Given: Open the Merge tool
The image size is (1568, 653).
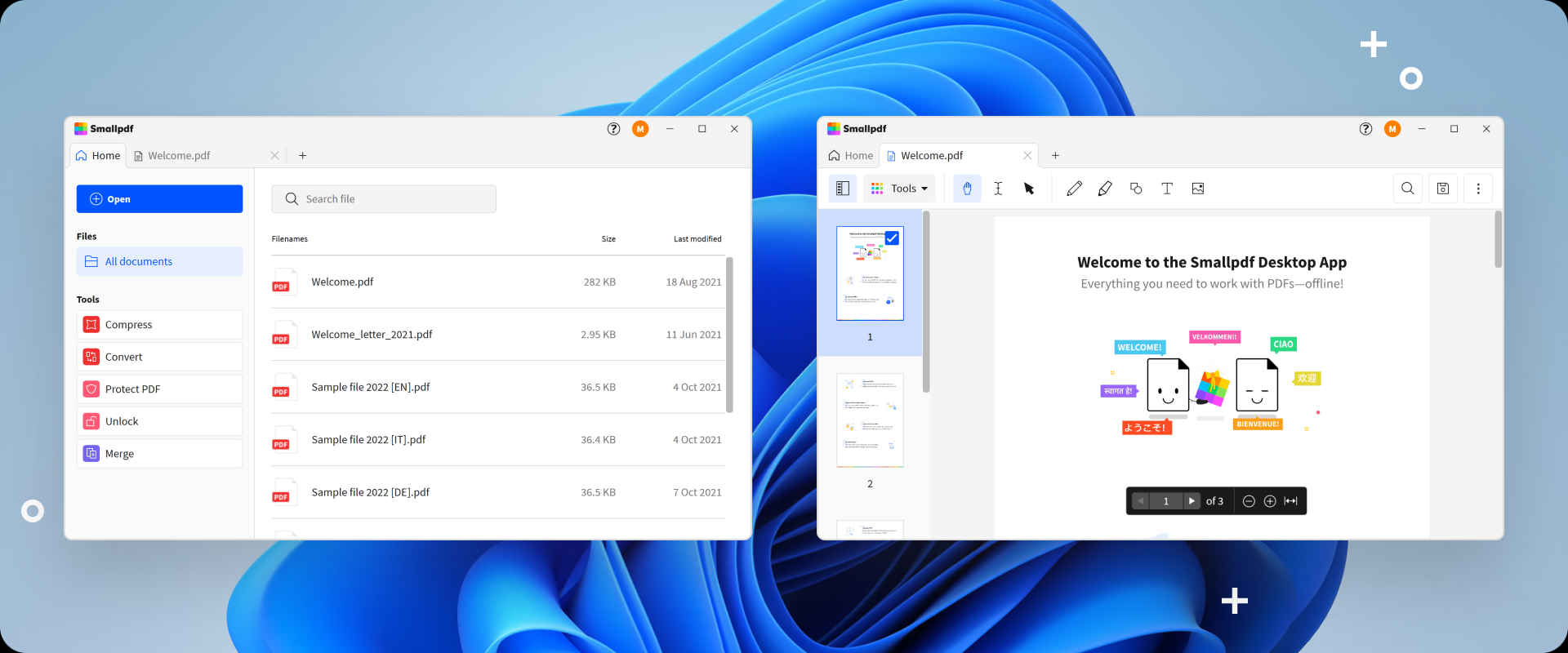Looking at the screenshot, I should tap(159, 454).
